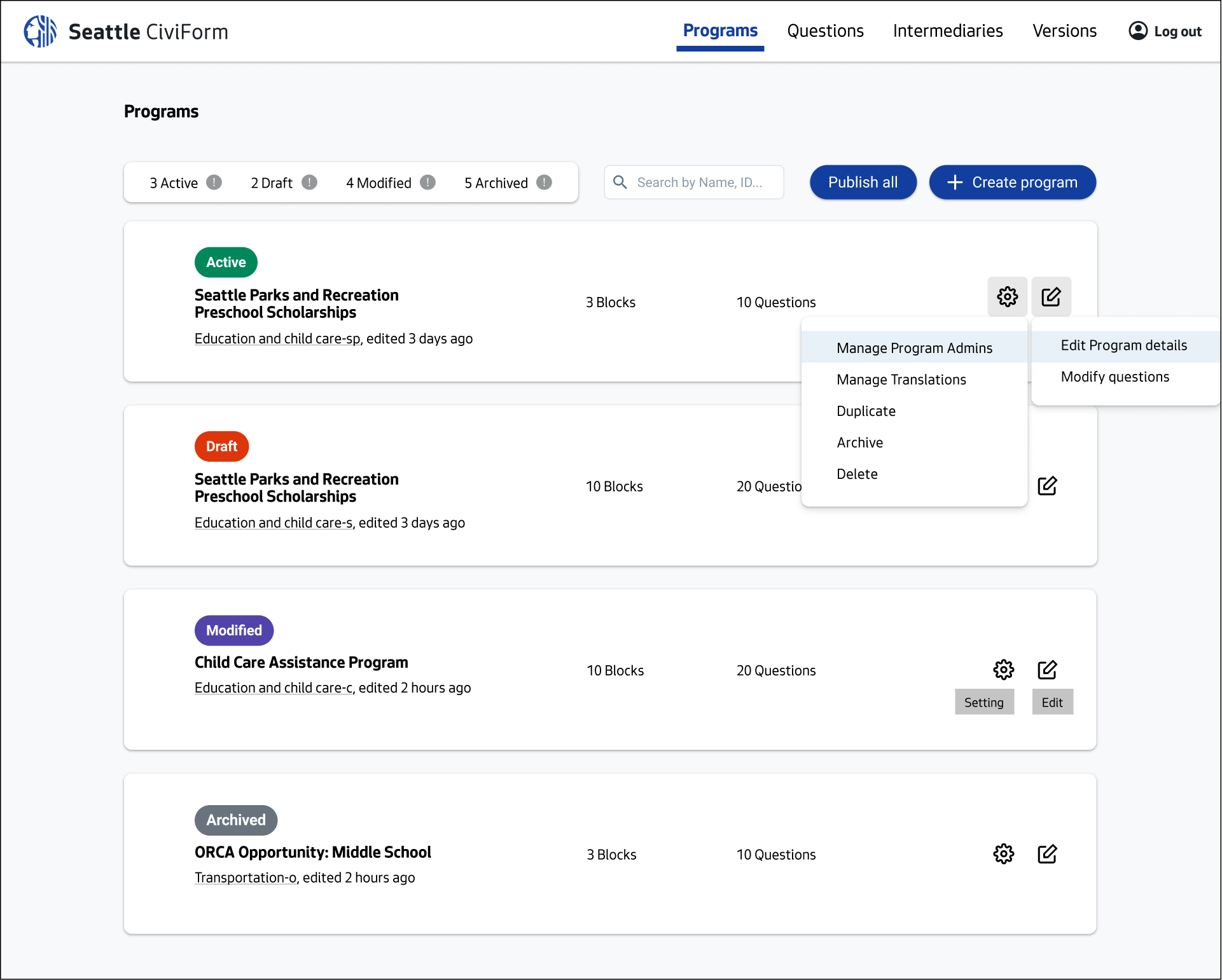
Task: Click the edit icon on the Draft Preschool Scholarships card
Action: (1048, 486)
